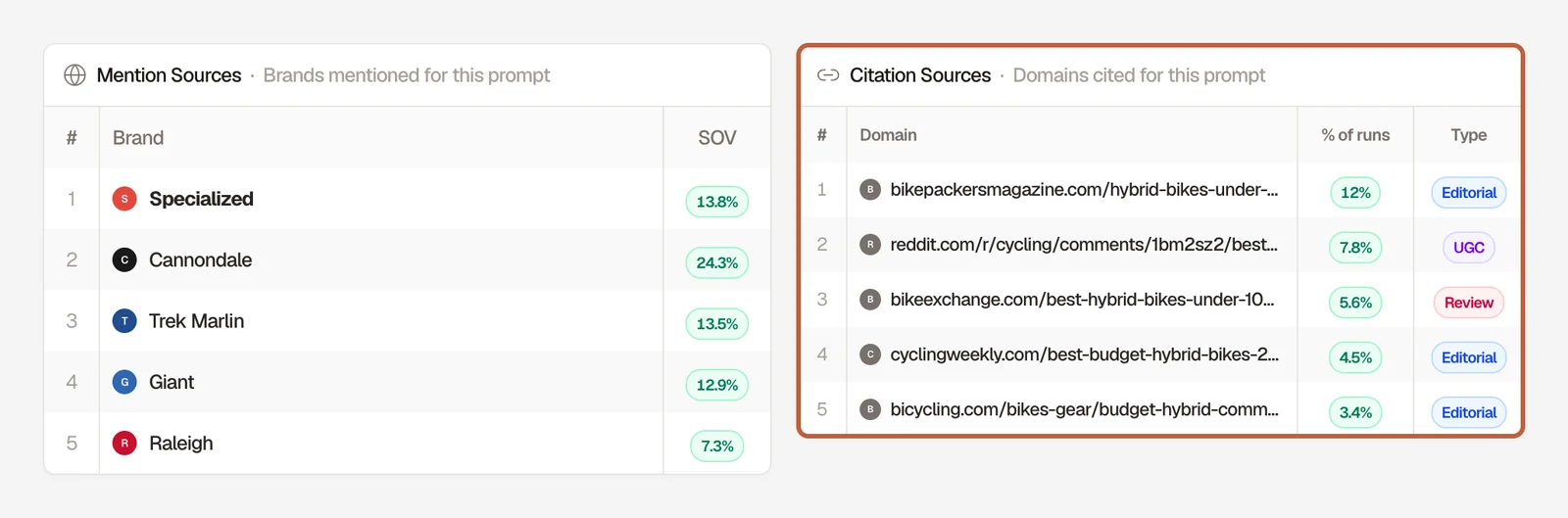Image resolution: width=1568 pixels, height=518 pixels.
Task: Click the 7.8% of runs badge
Action: (x=1355, y=248)
